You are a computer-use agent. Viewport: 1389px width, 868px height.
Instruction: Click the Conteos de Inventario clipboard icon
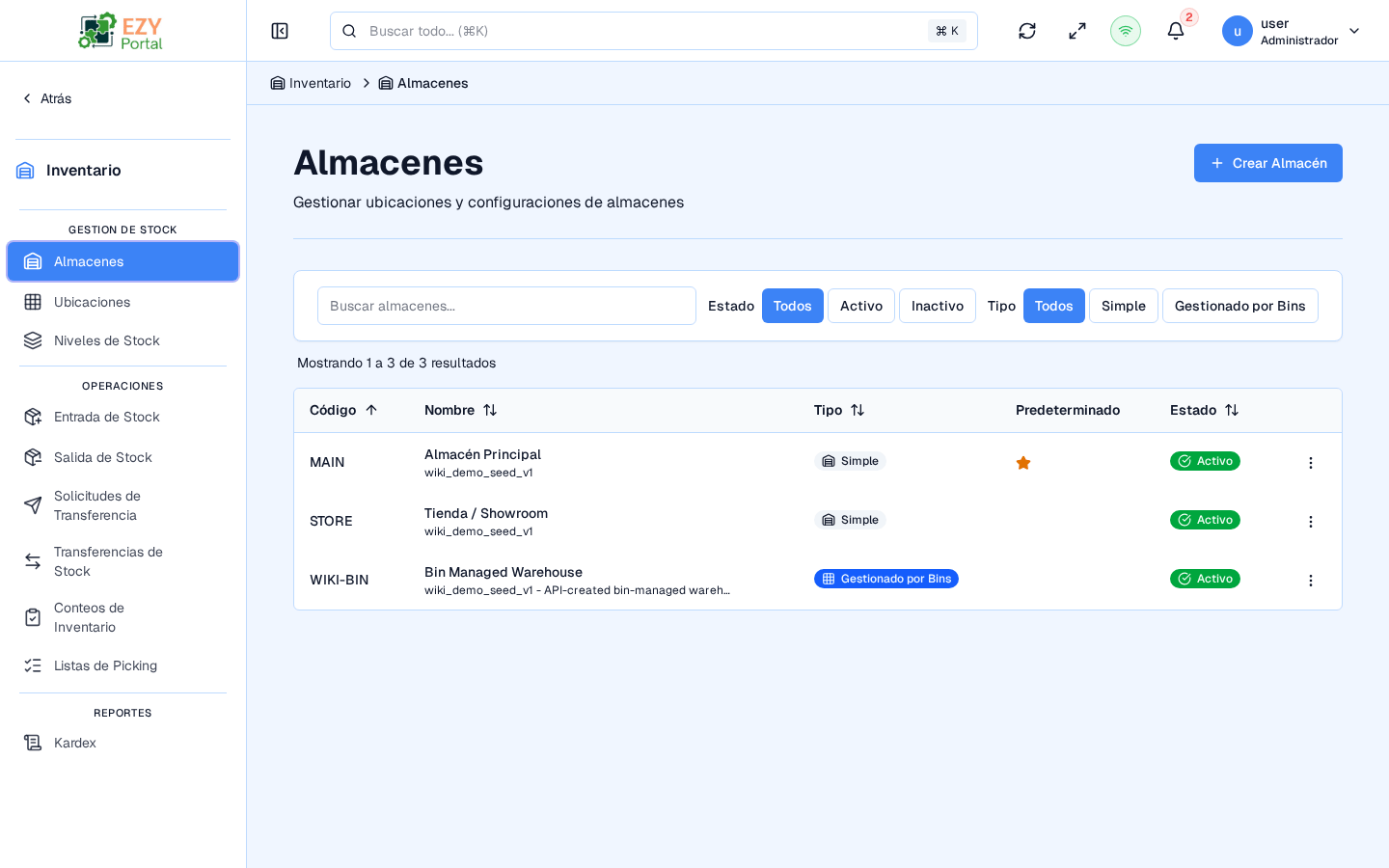pyautogui.click(x=33, y=617)
